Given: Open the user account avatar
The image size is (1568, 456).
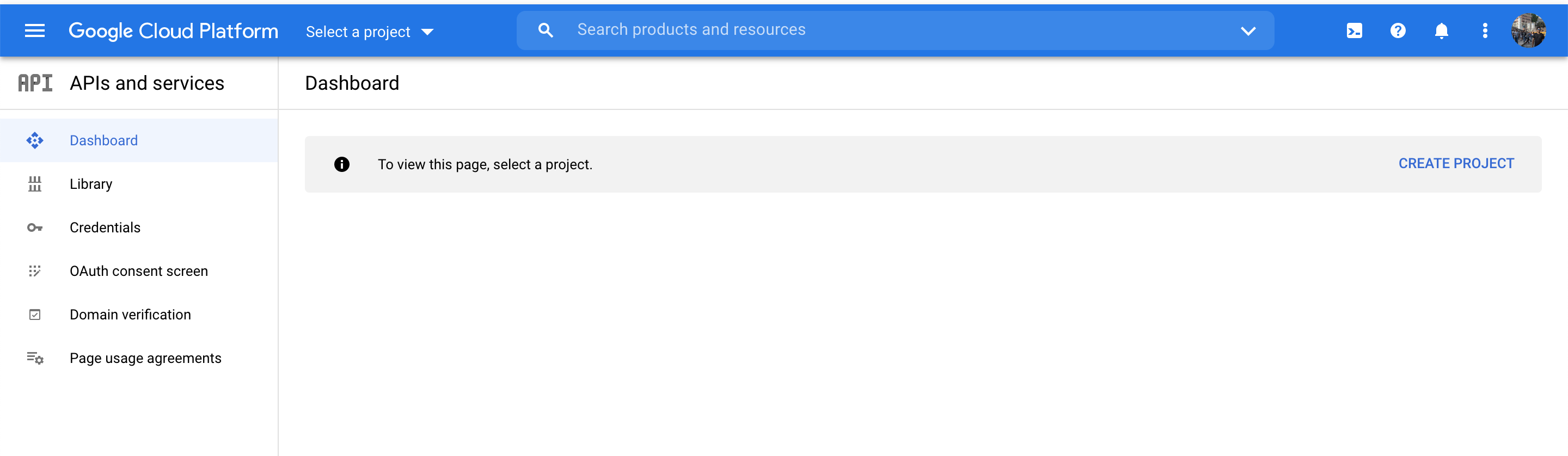Looking at the screenshot, I should pos(1528,31).
